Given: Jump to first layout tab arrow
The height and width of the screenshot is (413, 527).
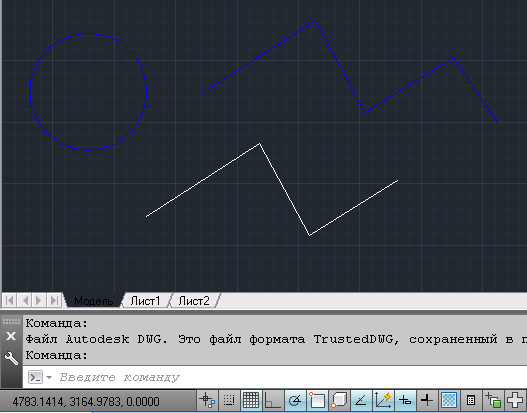Looking at the screenshot, I should 10,300.
